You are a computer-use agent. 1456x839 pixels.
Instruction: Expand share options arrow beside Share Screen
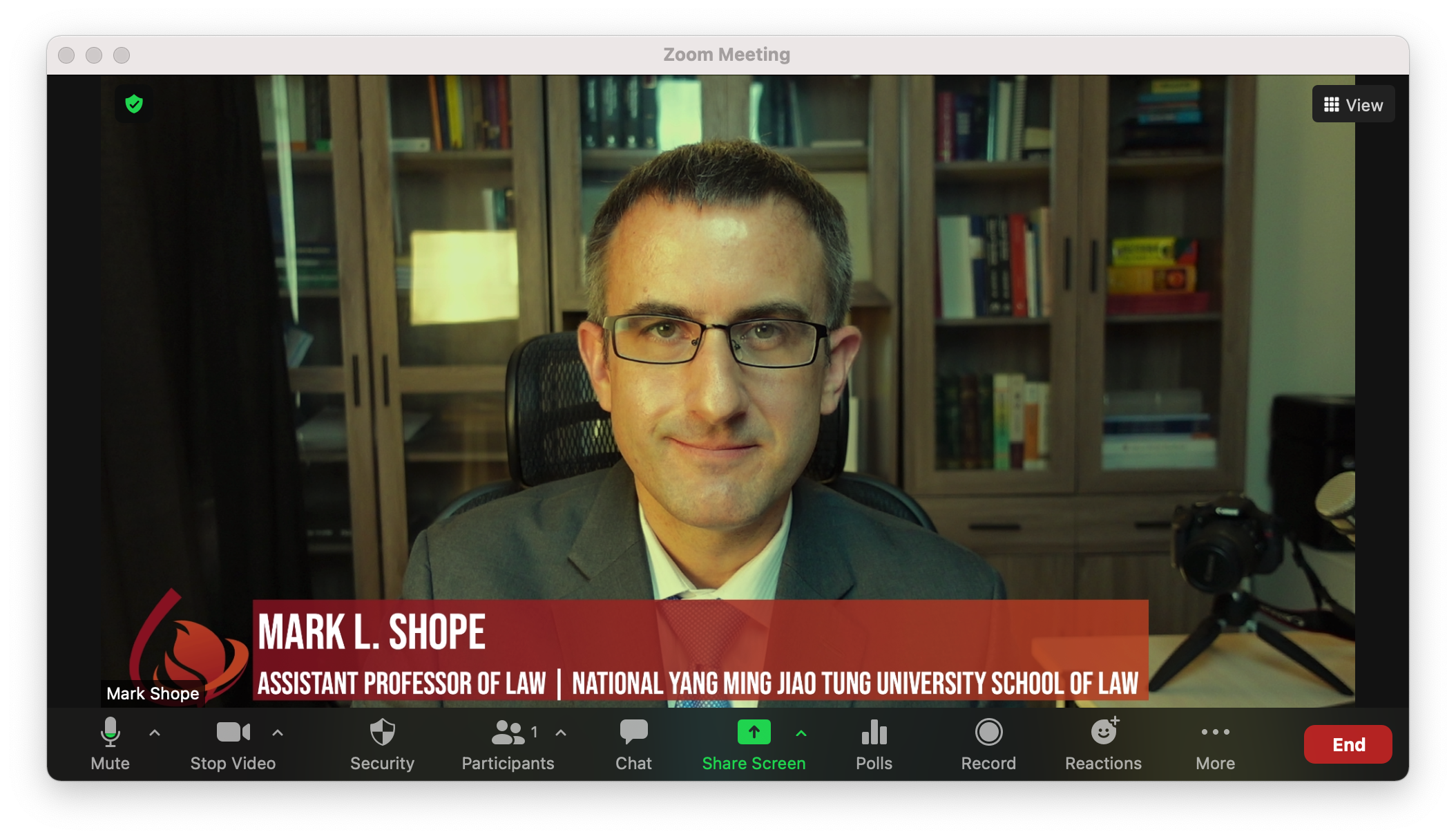(x=801, y=733)
